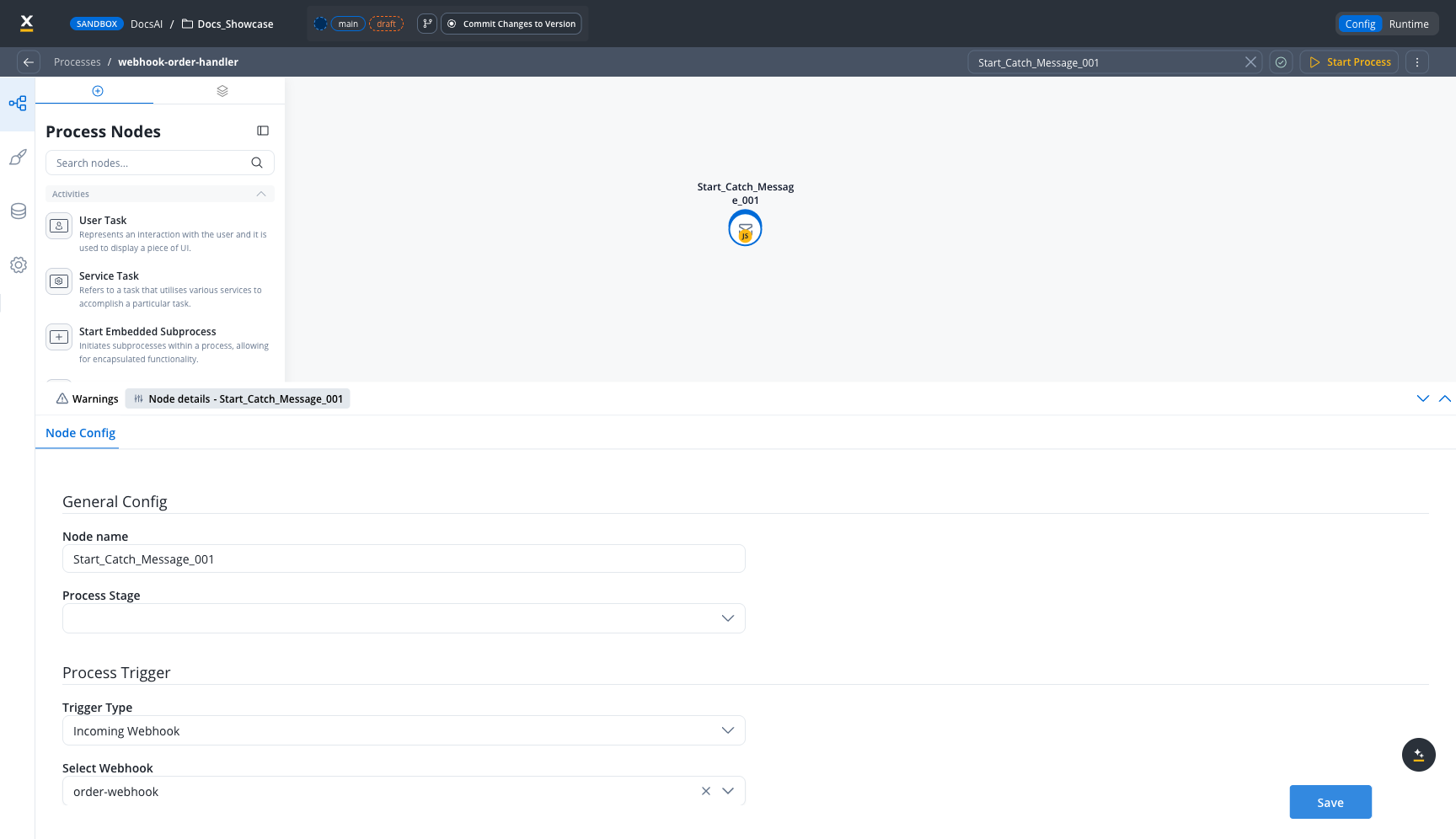The image size is (1456, 839).
Task: Select the Config mode toggle
Action: click(1359, 24)
